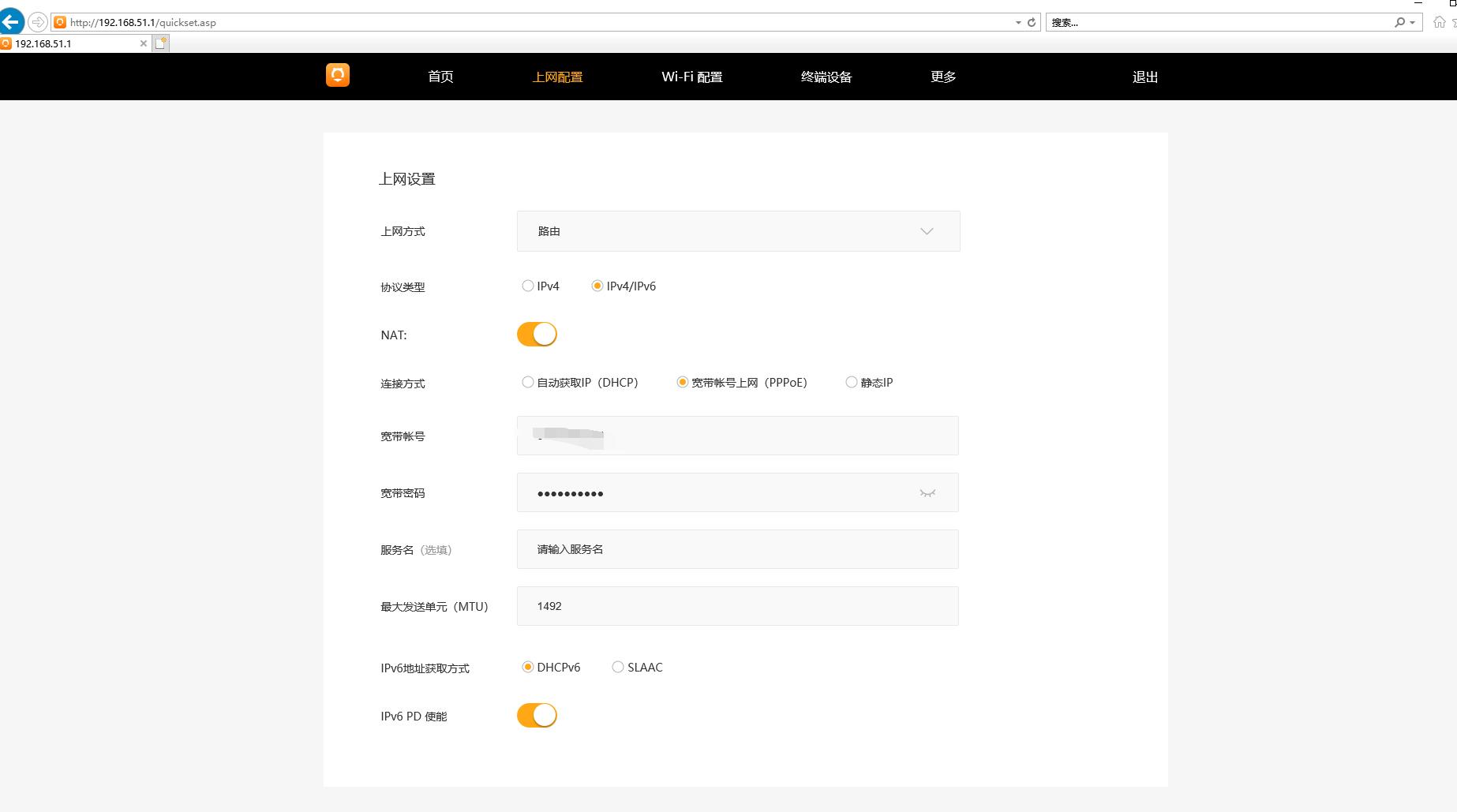Open address bar history dropdown arrow
This screenshot has width=1457, height=812.
pos(1018,22)
